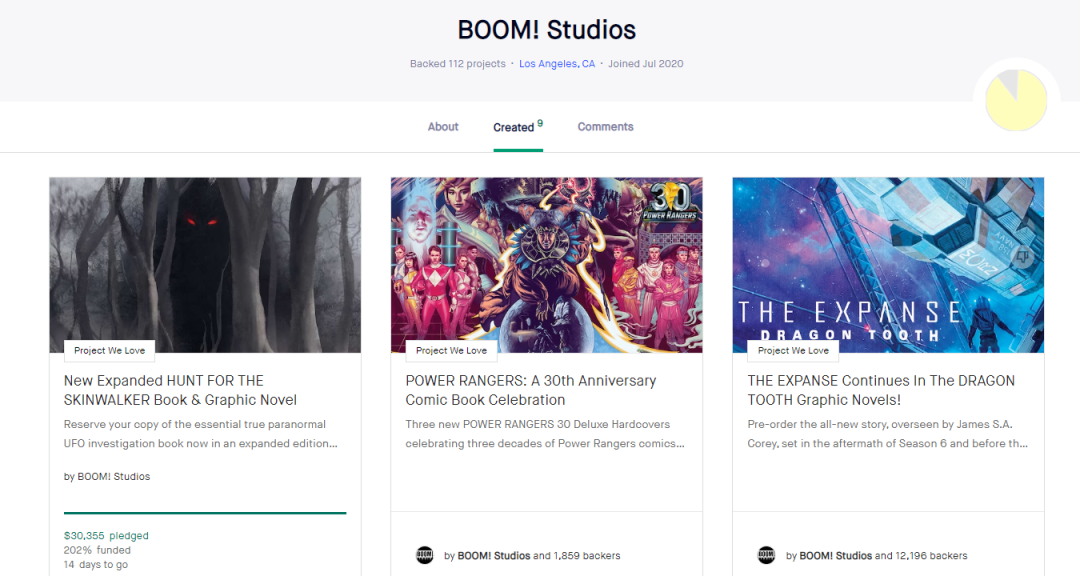Click the Skinwalker forest cover image

(x=205, y=260)
